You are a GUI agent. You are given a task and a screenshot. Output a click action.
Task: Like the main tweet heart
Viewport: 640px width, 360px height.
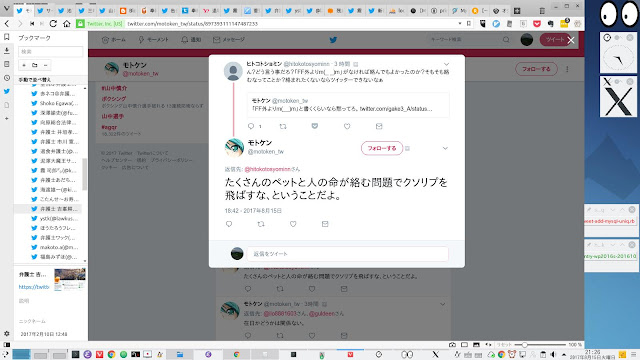coord(293,224)
